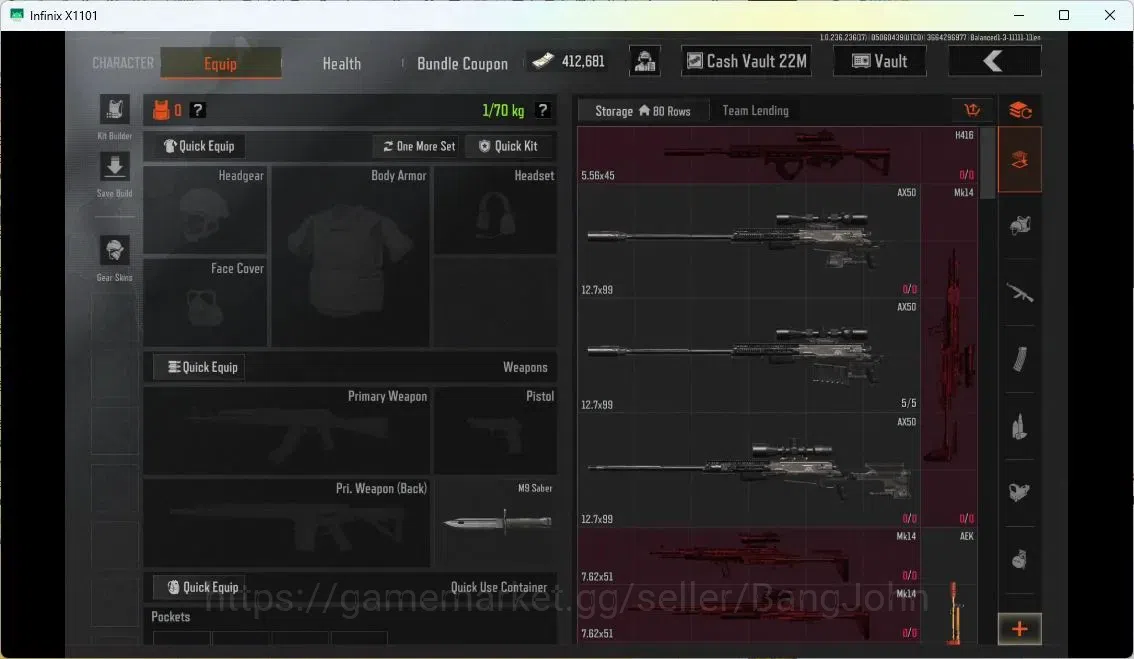This screenshot has height=659, width=1134.
Task: Select the H416 rifle in storage
Action: pos(777,155)
